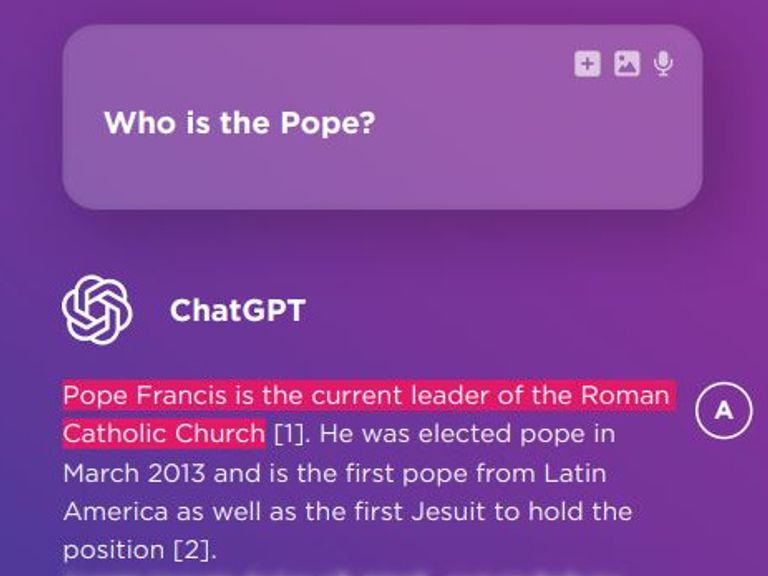Select the ChatGPT name label

[237, 310]
